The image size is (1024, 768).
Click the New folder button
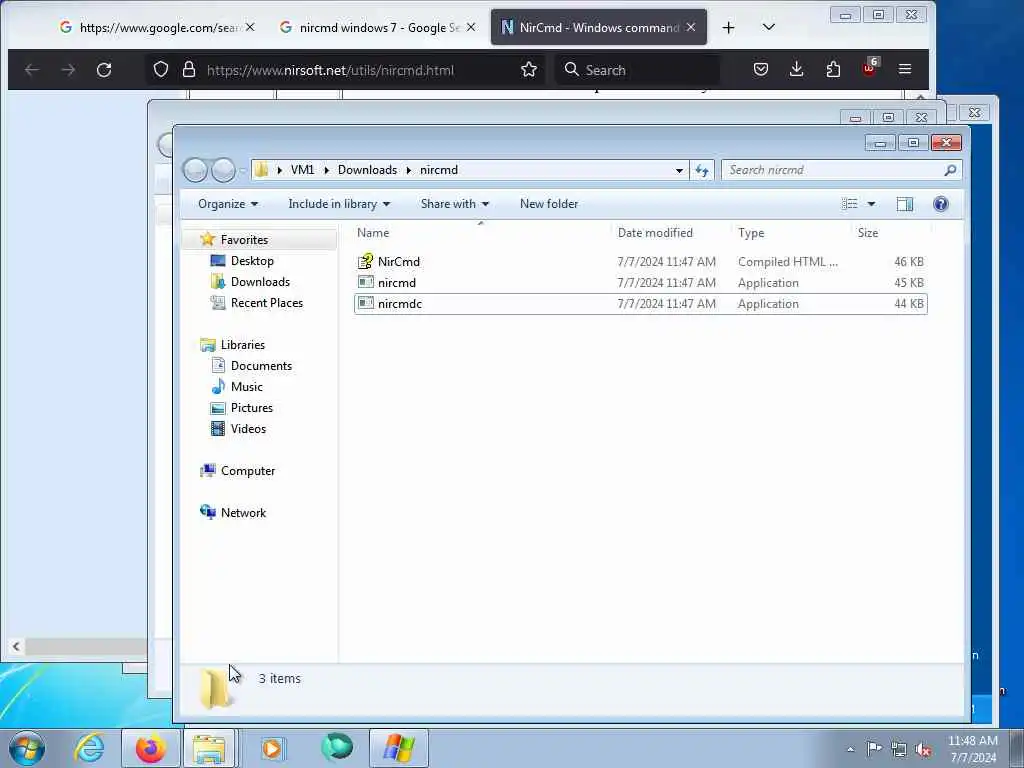pos(549,204)
